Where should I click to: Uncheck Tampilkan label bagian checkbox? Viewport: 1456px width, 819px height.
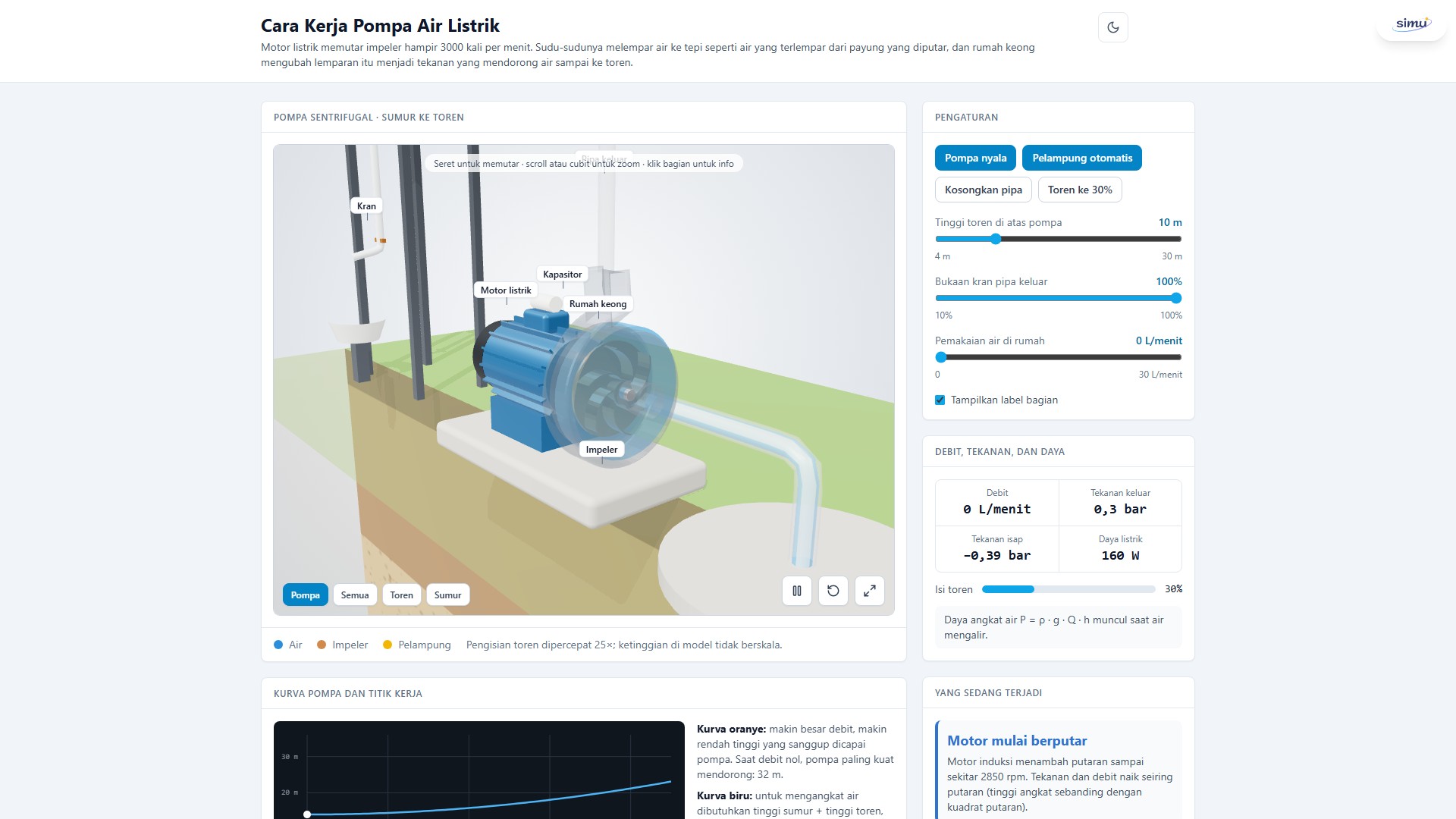point(940,400)
